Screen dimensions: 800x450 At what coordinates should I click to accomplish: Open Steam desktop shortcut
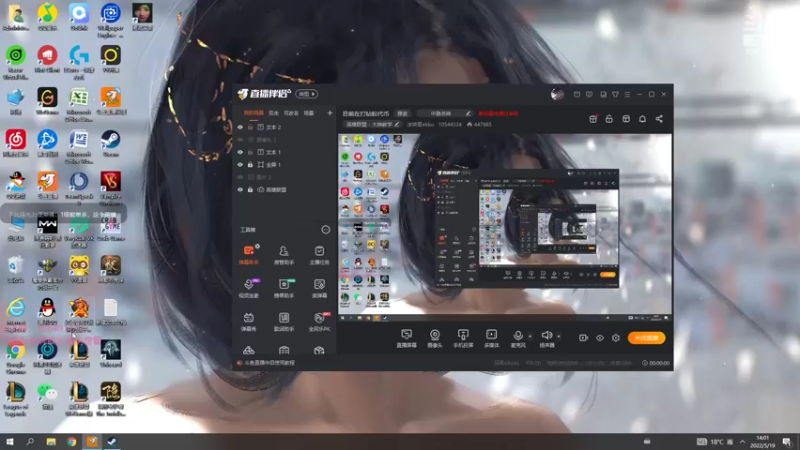(111, 143)
